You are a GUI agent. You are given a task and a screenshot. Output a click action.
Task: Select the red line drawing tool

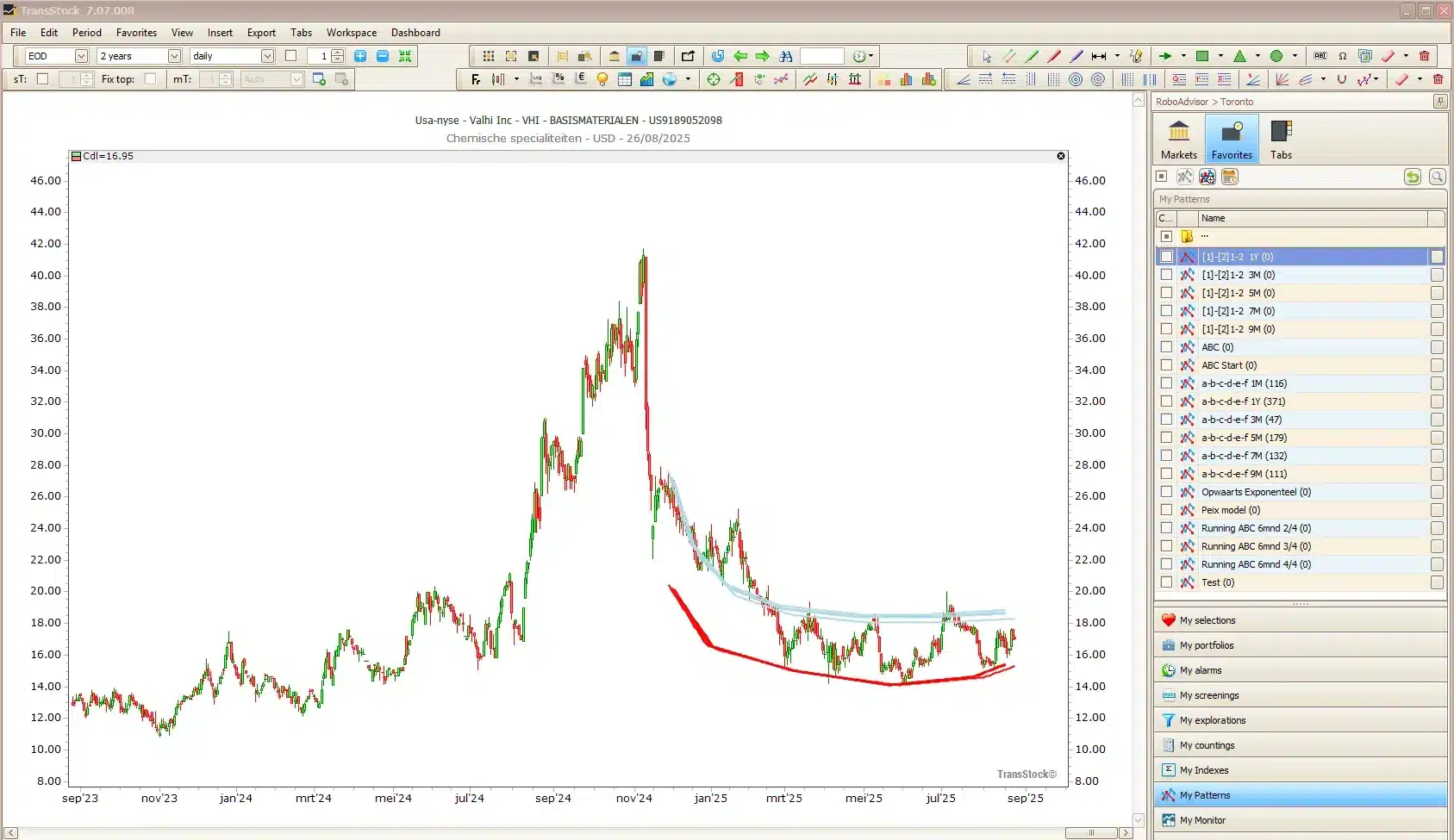(x=1053, y=56)
